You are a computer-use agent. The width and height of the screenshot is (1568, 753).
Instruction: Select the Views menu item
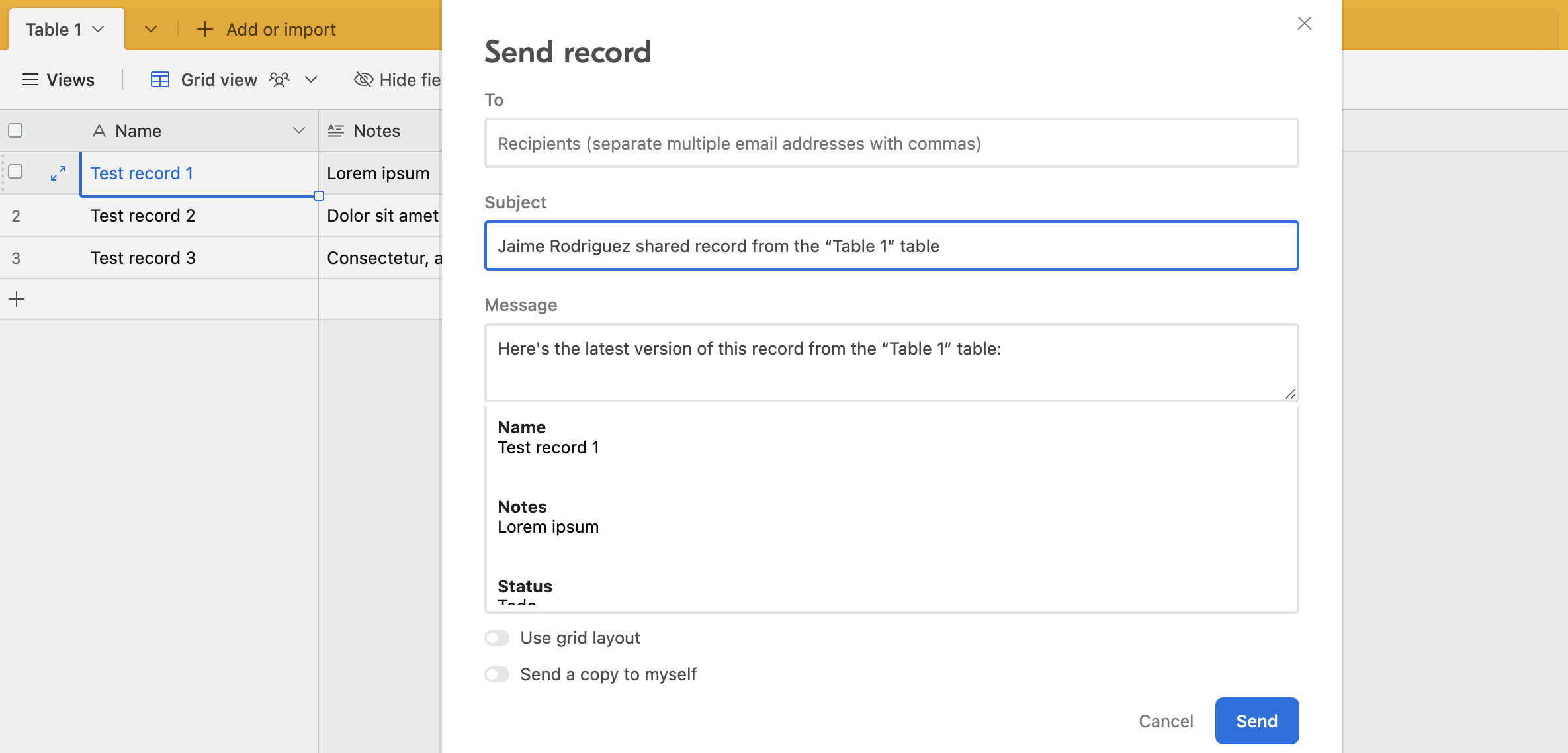click(59, 80)
